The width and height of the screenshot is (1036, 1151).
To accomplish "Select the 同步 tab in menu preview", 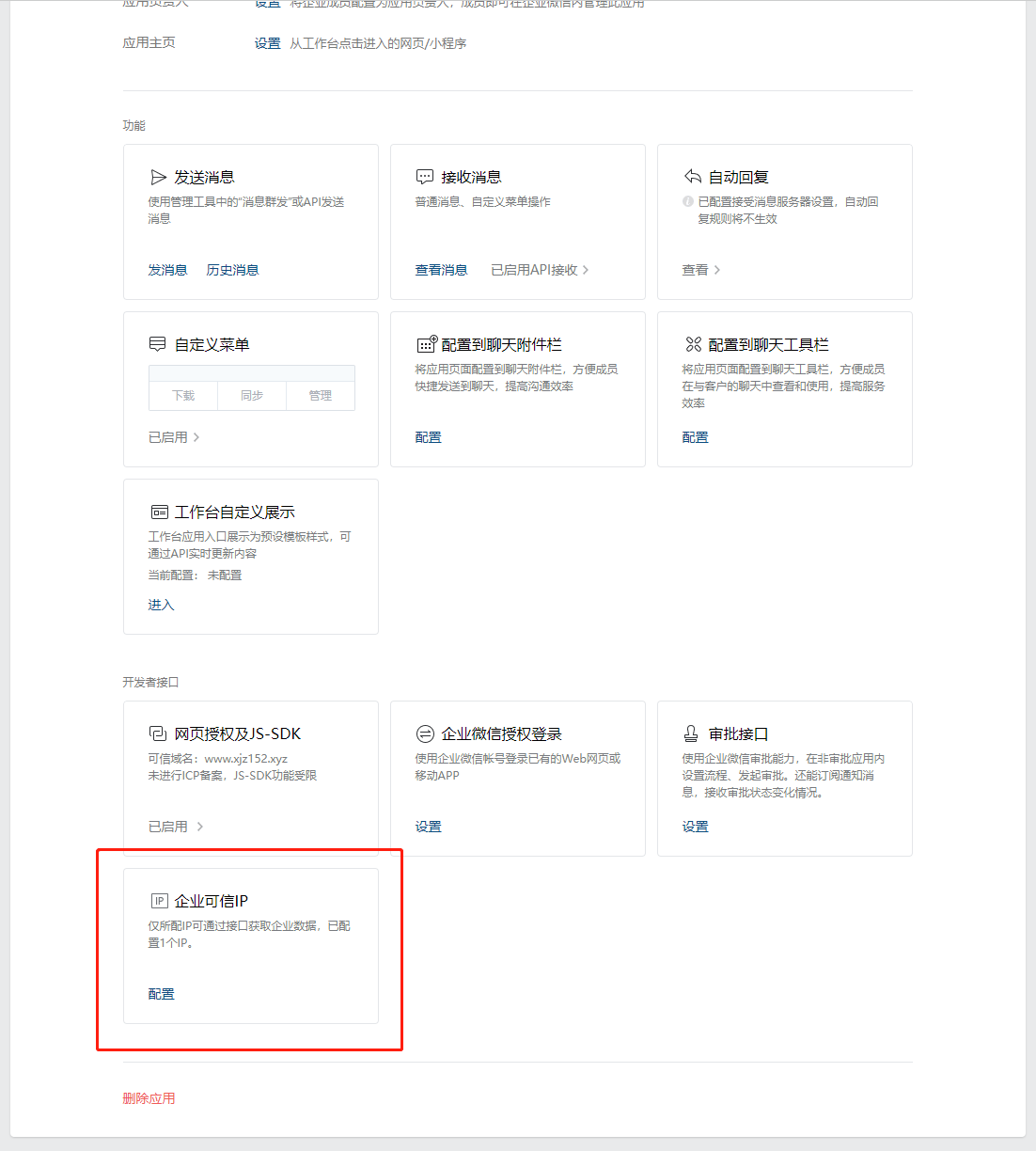I will point(252,396).
